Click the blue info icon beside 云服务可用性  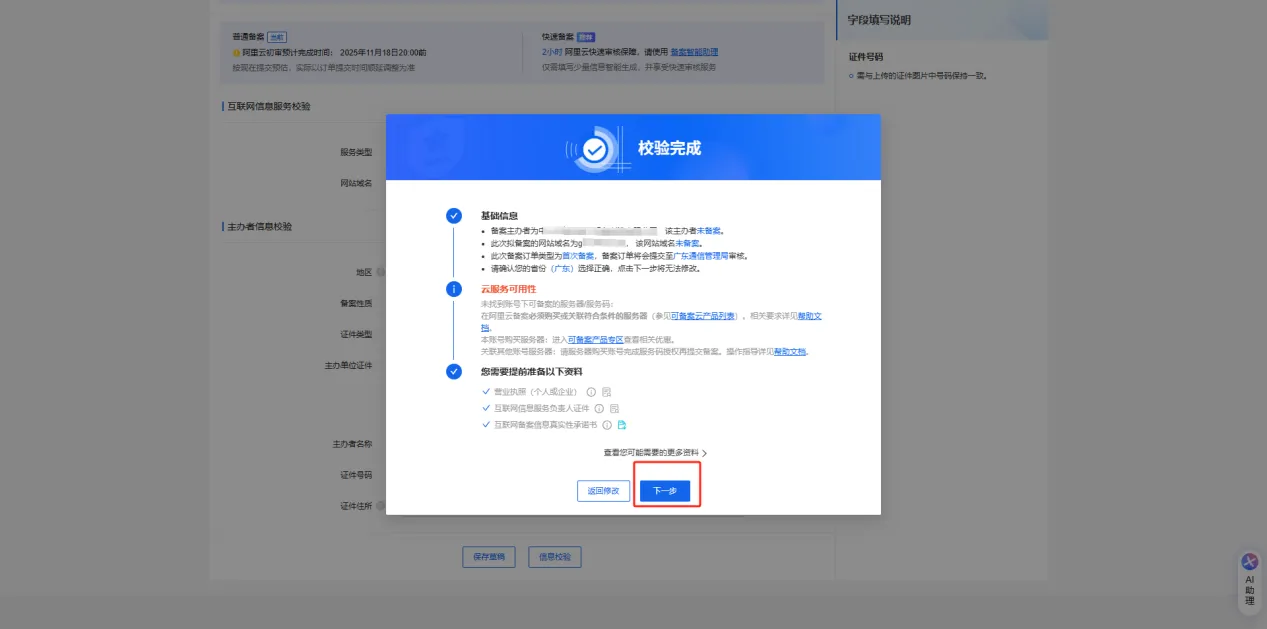[454, 289]
